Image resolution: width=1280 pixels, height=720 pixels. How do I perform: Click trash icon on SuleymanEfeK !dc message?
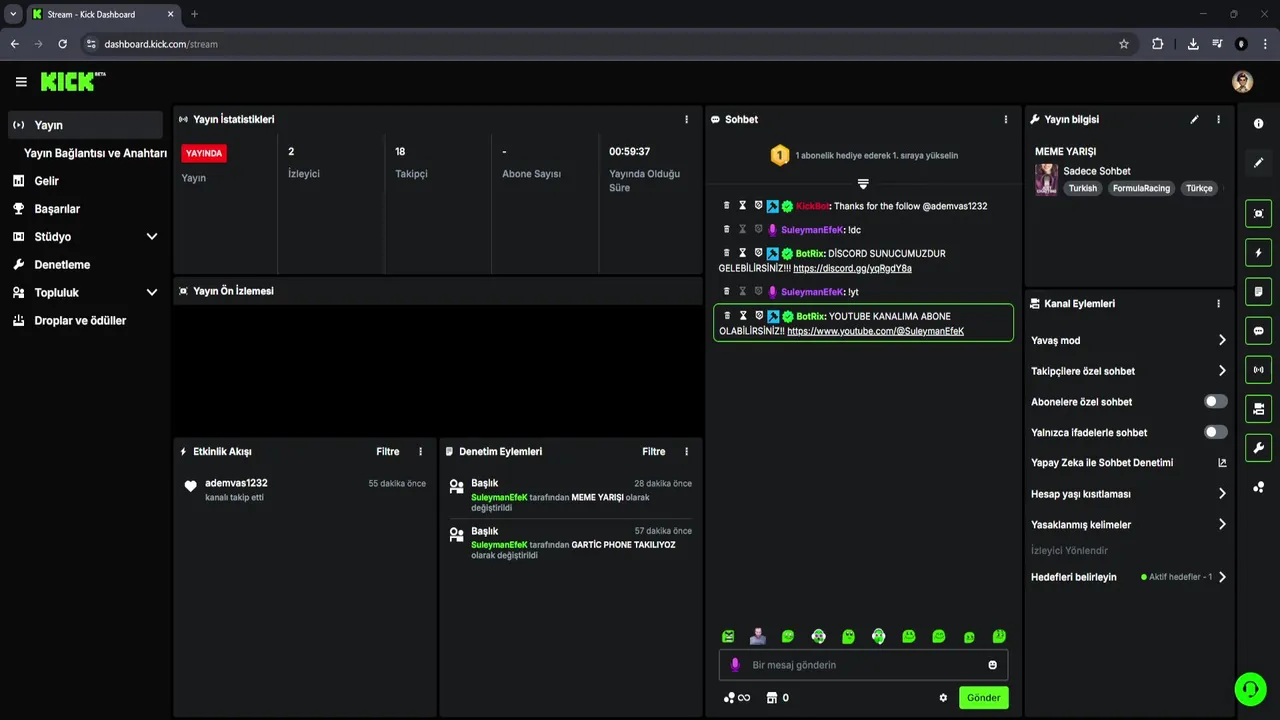tap(727, 230)
